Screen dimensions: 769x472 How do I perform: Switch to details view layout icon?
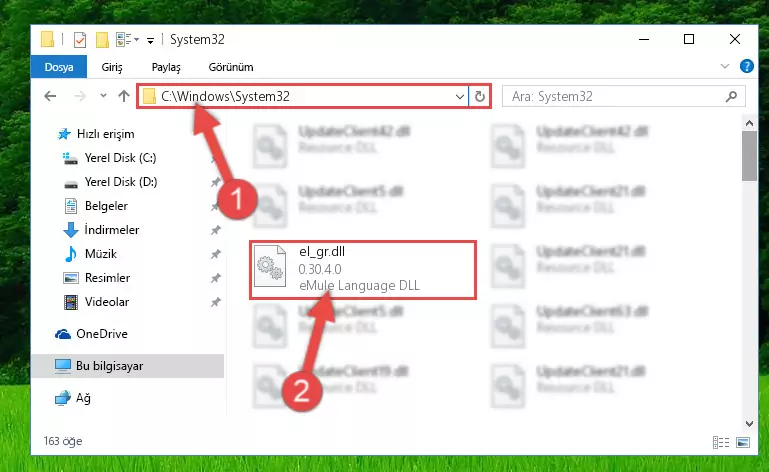pos(720,442)
